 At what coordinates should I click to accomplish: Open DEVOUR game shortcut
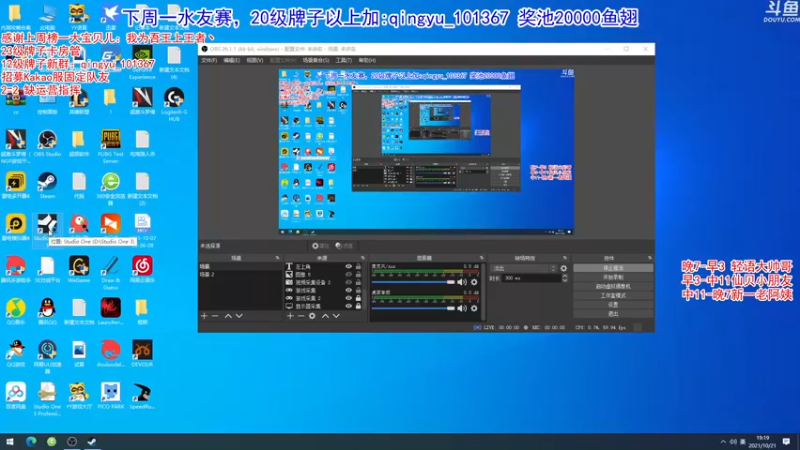142,354
